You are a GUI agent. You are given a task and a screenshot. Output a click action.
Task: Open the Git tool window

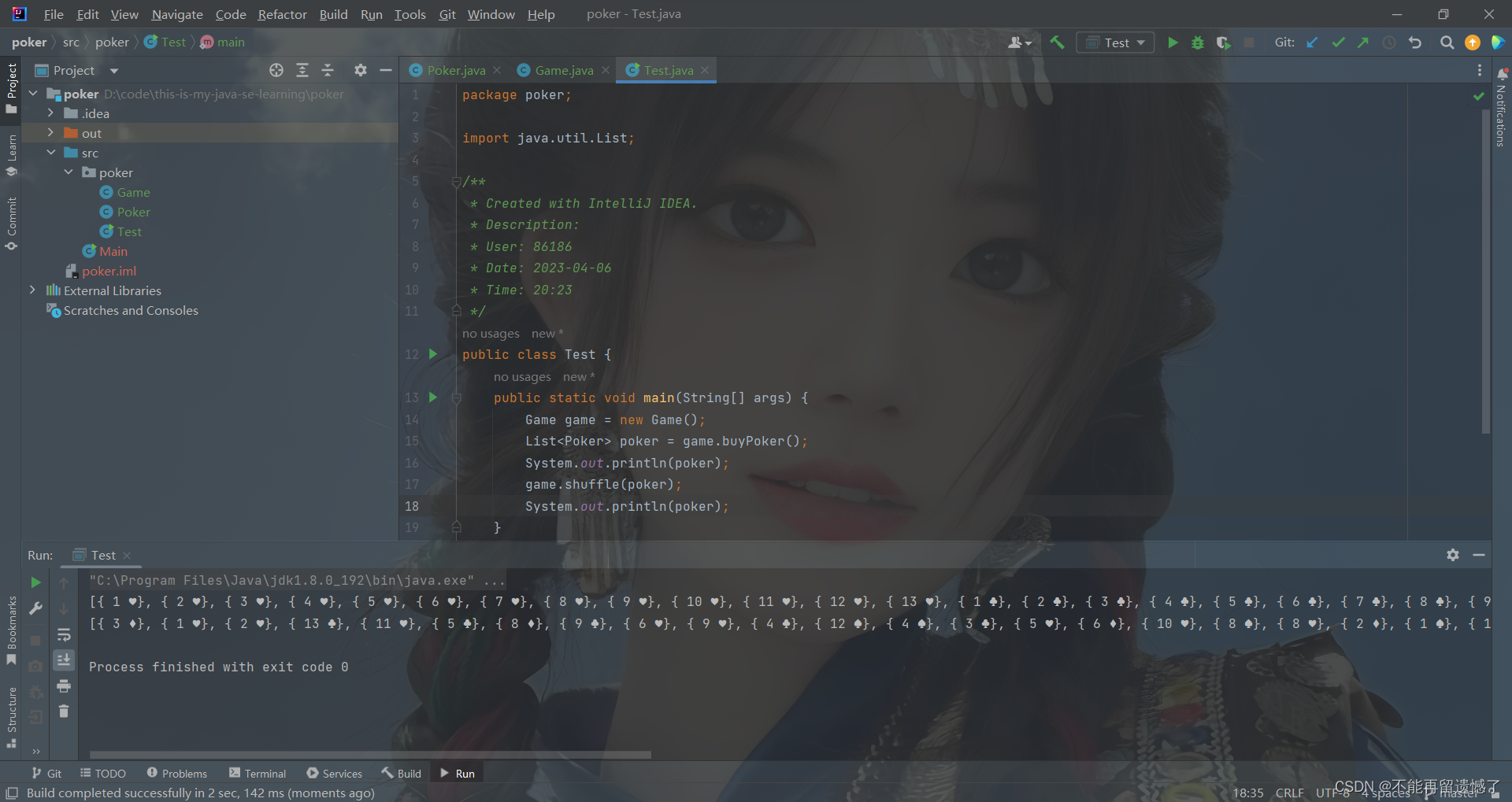coord(46,774)
